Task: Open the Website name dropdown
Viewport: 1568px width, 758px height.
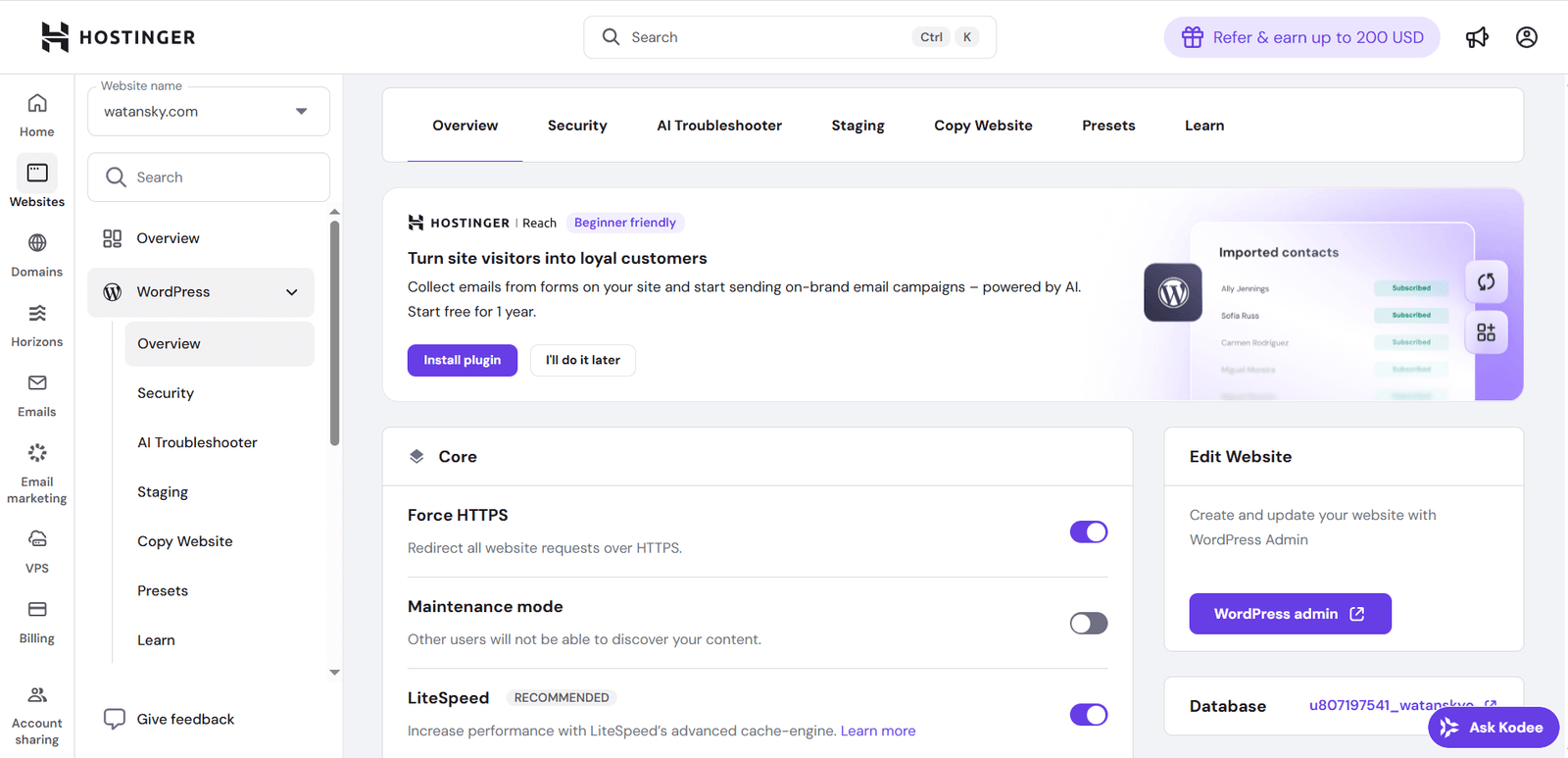Action: click(x=209, y=112)
